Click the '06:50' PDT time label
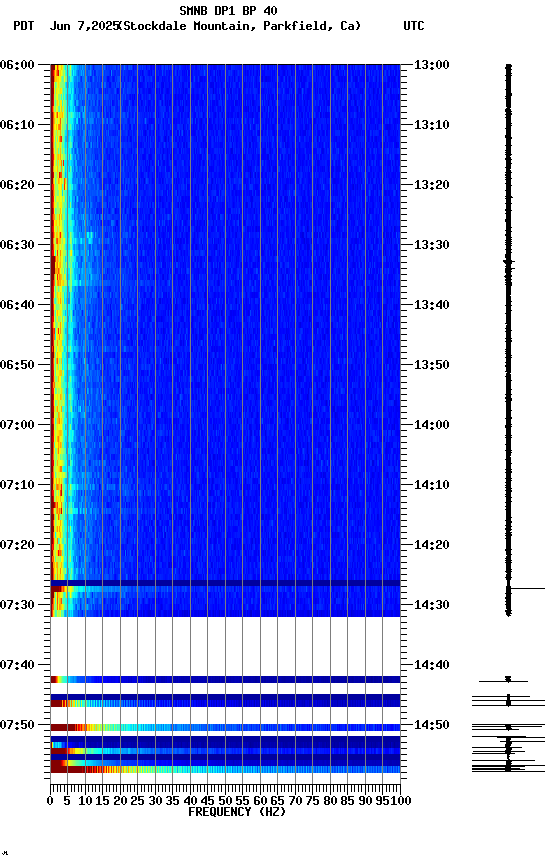The height and width of the screenshot is (864, 552). (x=17, y=365)
